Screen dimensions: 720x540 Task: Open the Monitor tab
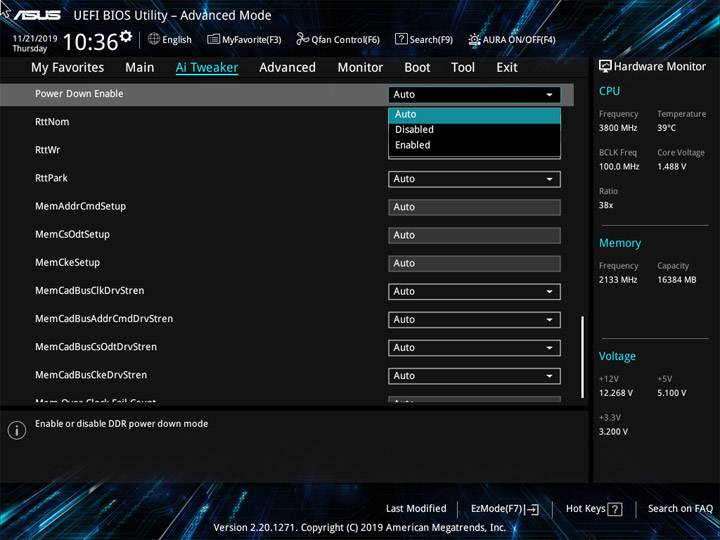click(360, 68)
